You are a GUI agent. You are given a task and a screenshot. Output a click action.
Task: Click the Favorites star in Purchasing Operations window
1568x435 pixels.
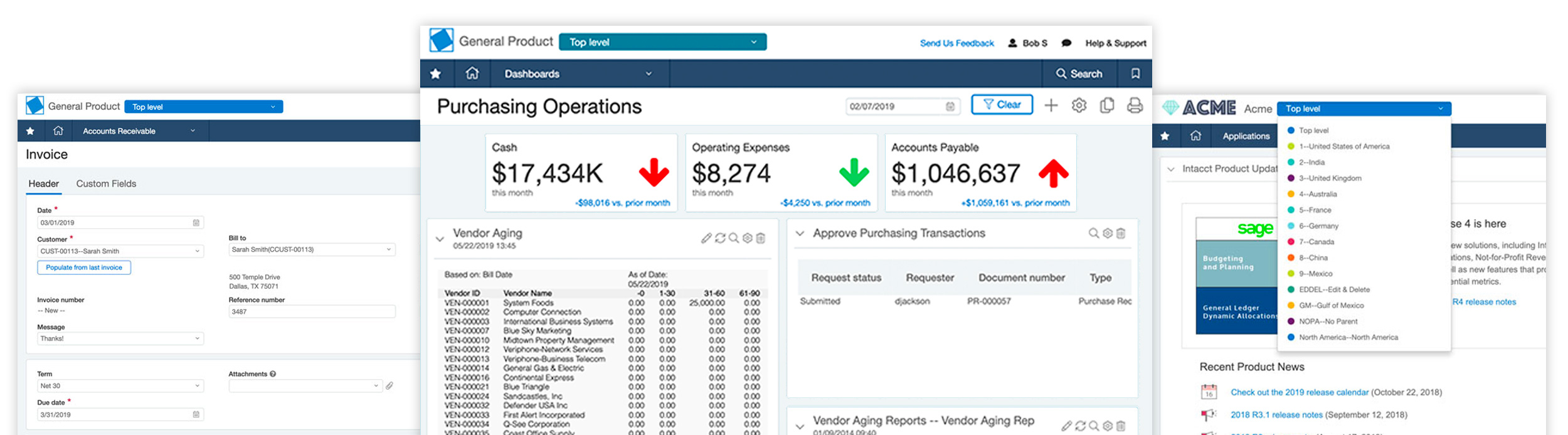click(435, 74)
